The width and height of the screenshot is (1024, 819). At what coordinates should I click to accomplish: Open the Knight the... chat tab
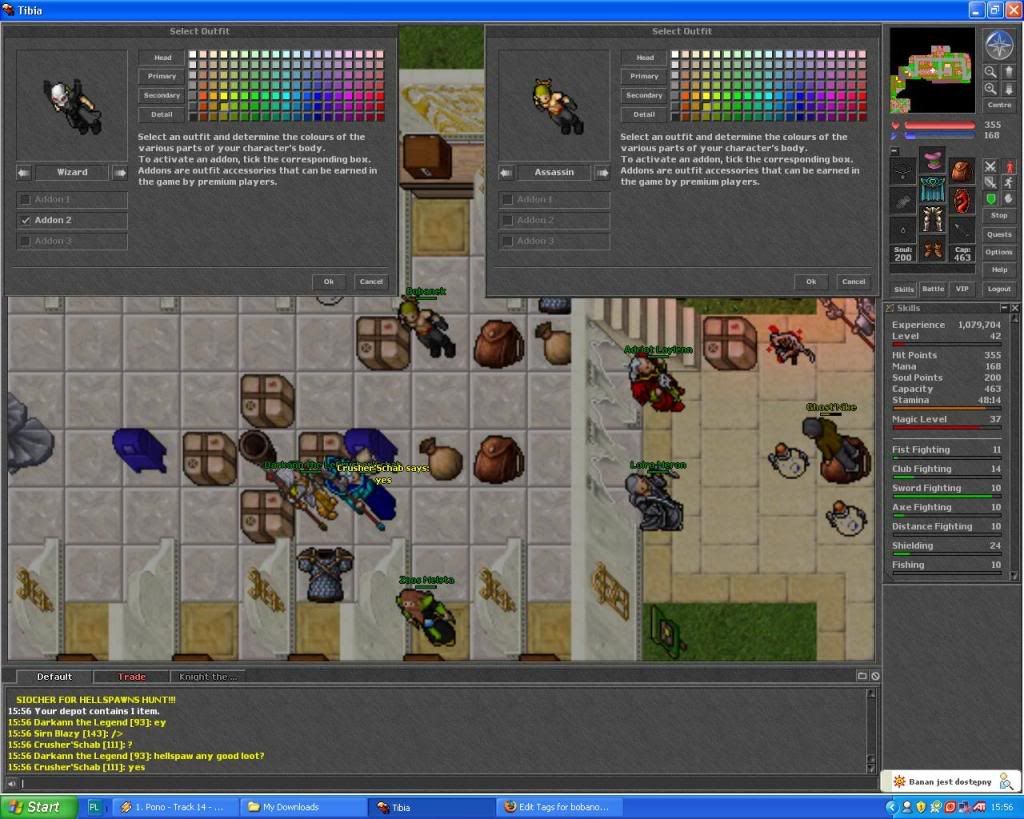(208, 677)
